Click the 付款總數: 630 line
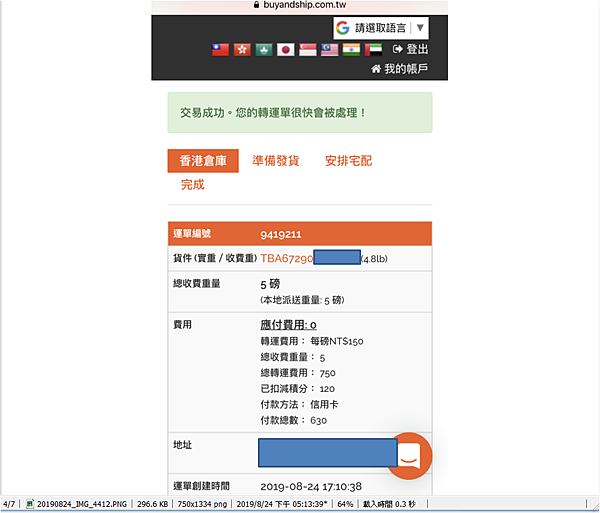This screenshot has width=600, height=513. [293, 420]
